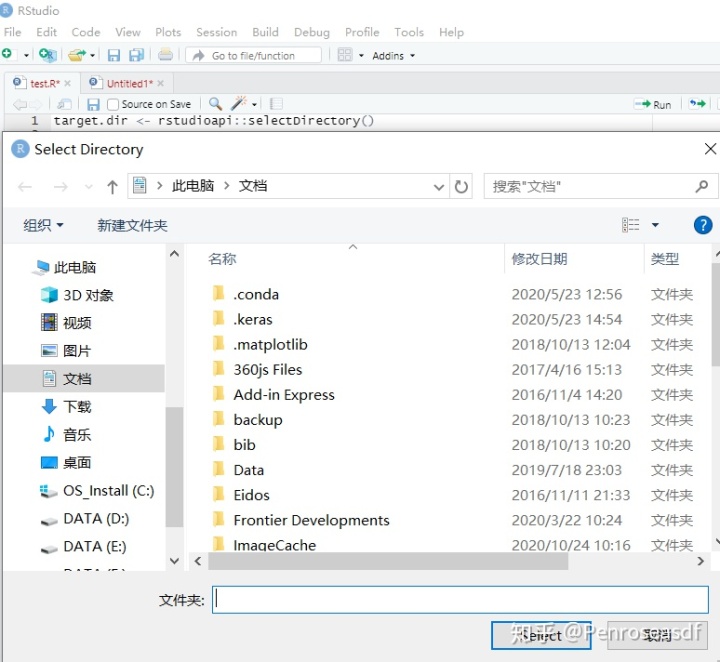Select the Frontier Developments folder

311,520
